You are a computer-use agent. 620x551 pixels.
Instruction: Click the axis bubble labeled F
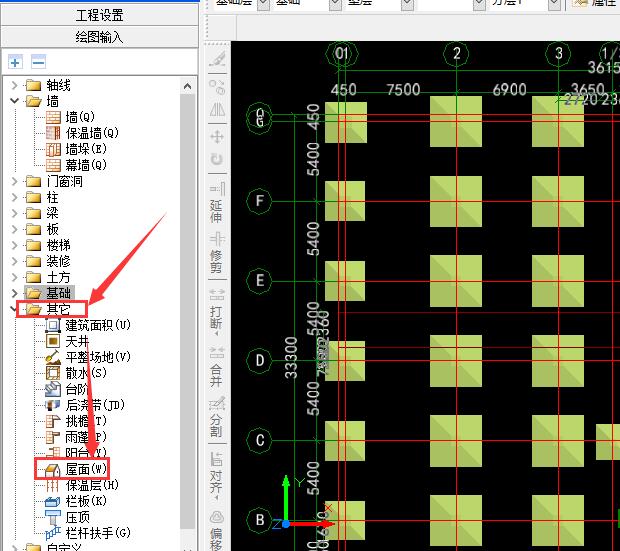(x=259, y=201)
